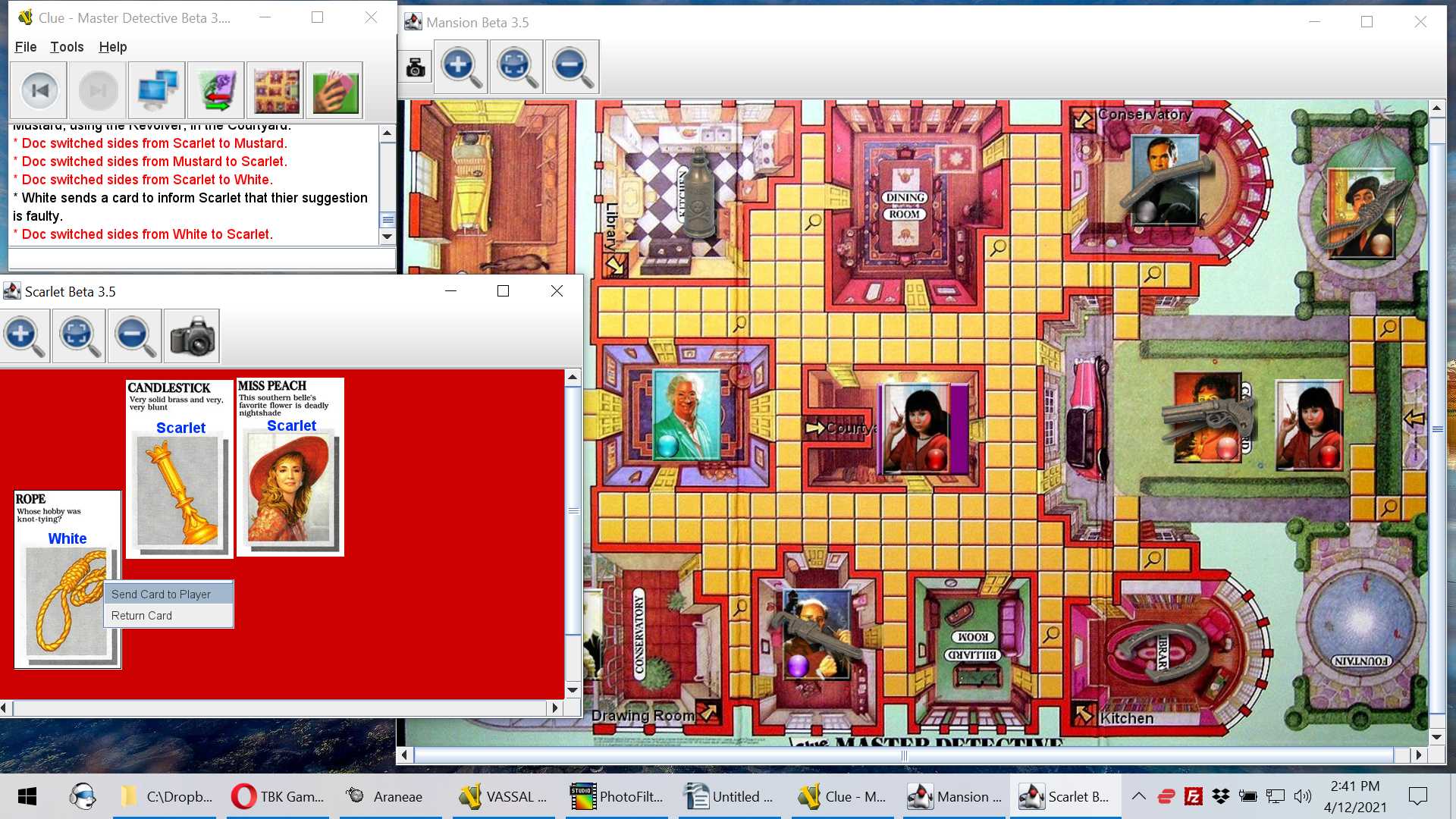Open the Untitled taskbar item

730,796
